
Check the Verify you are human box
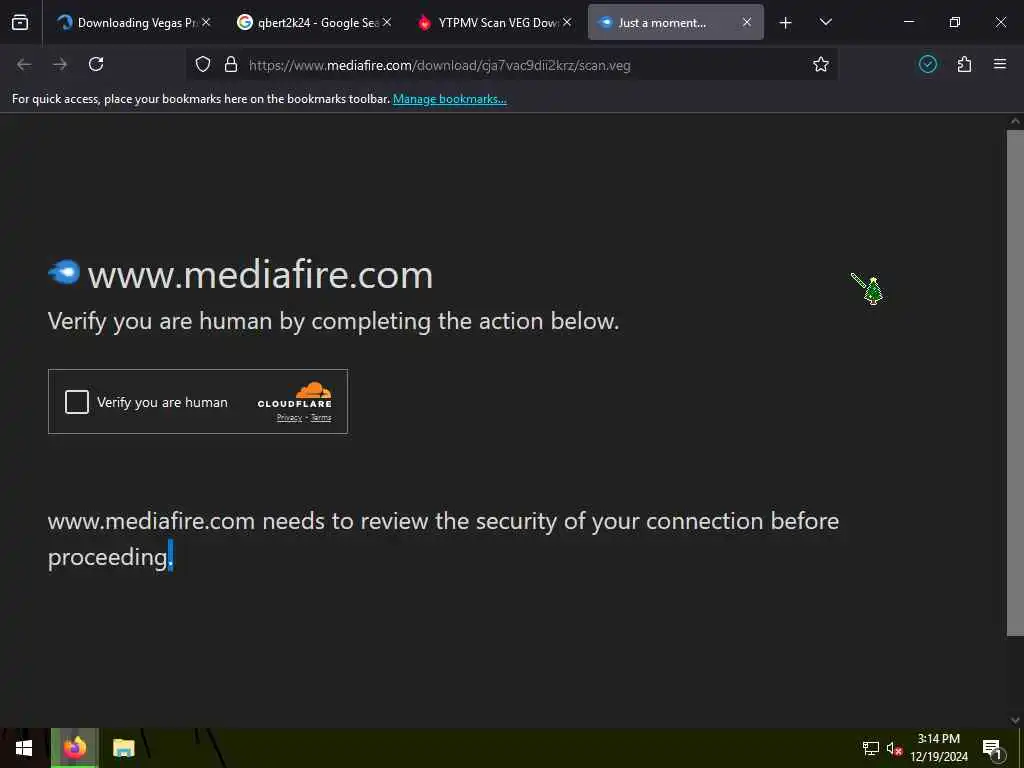pos(76,402)
